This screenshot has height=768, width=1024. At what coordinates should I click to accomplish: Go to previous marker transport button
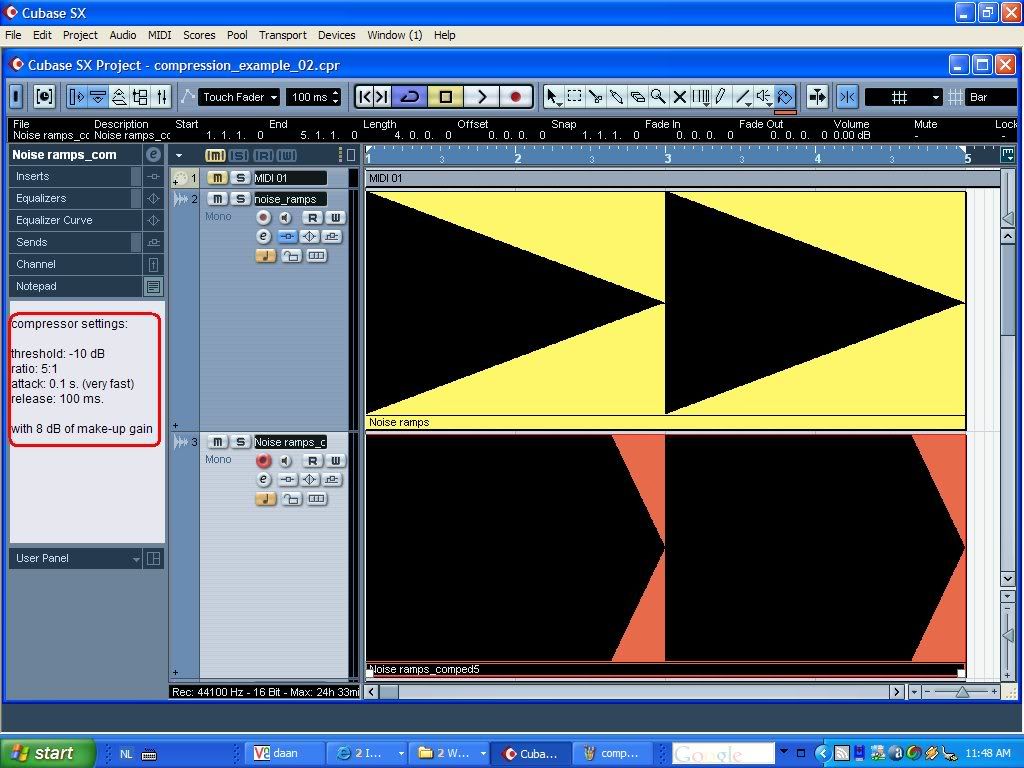[365, 97]
